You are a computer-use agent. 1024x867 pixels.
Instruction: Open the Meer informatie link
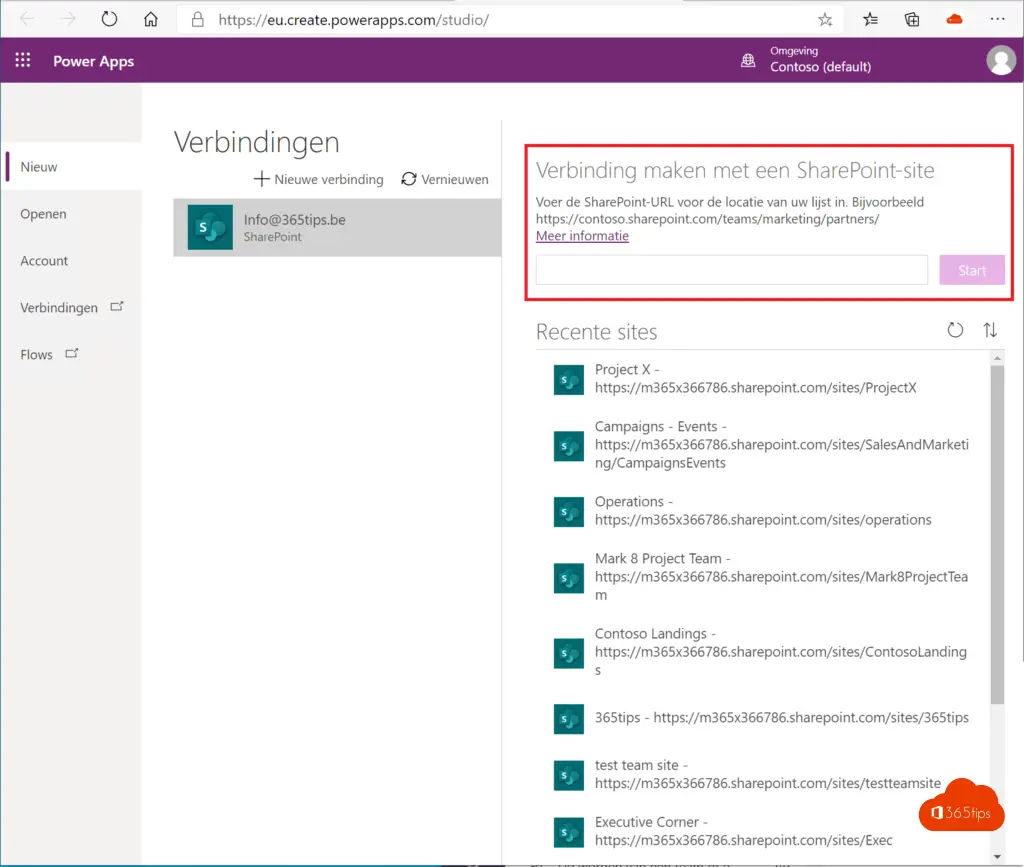582,236
